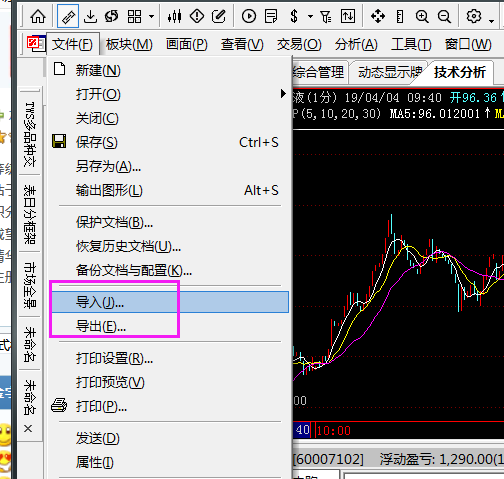
Task: Select the pencil drawing tool icon
Action: tap(68, 16)
